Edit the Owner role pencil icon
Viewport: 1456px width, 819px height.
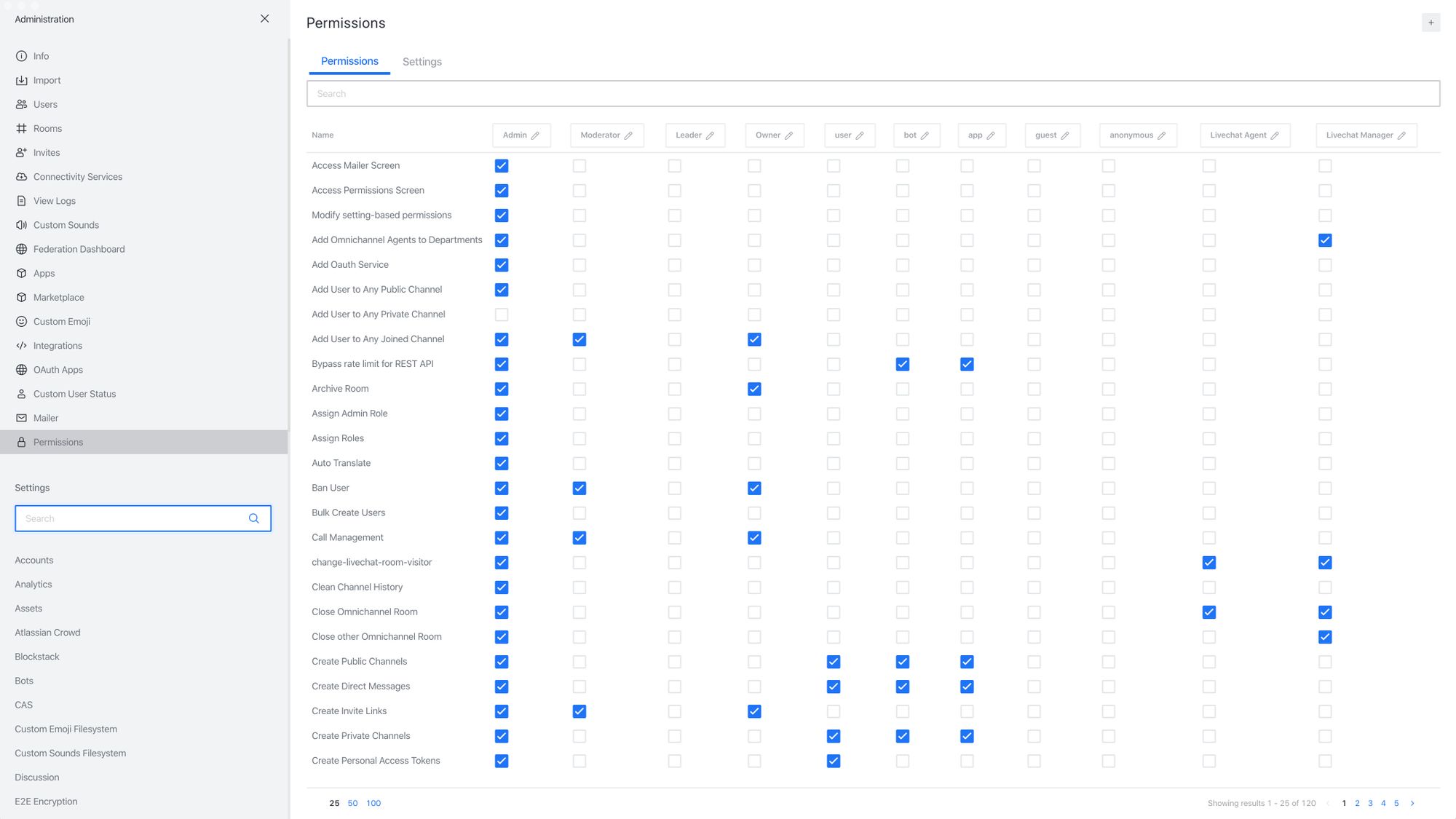pos(788,135)
